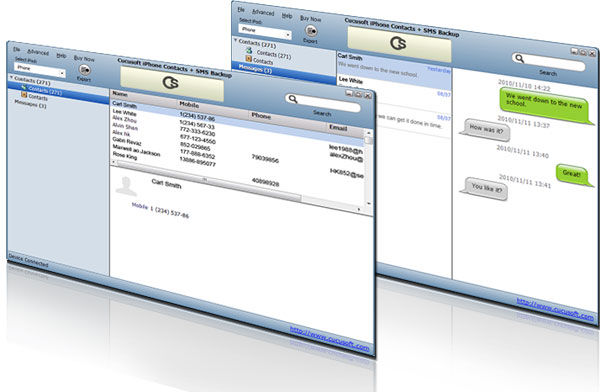This screenshot has height=392, width=600.
Task: Open the Select iPod dropdown in back window
Action: (265, 31)
